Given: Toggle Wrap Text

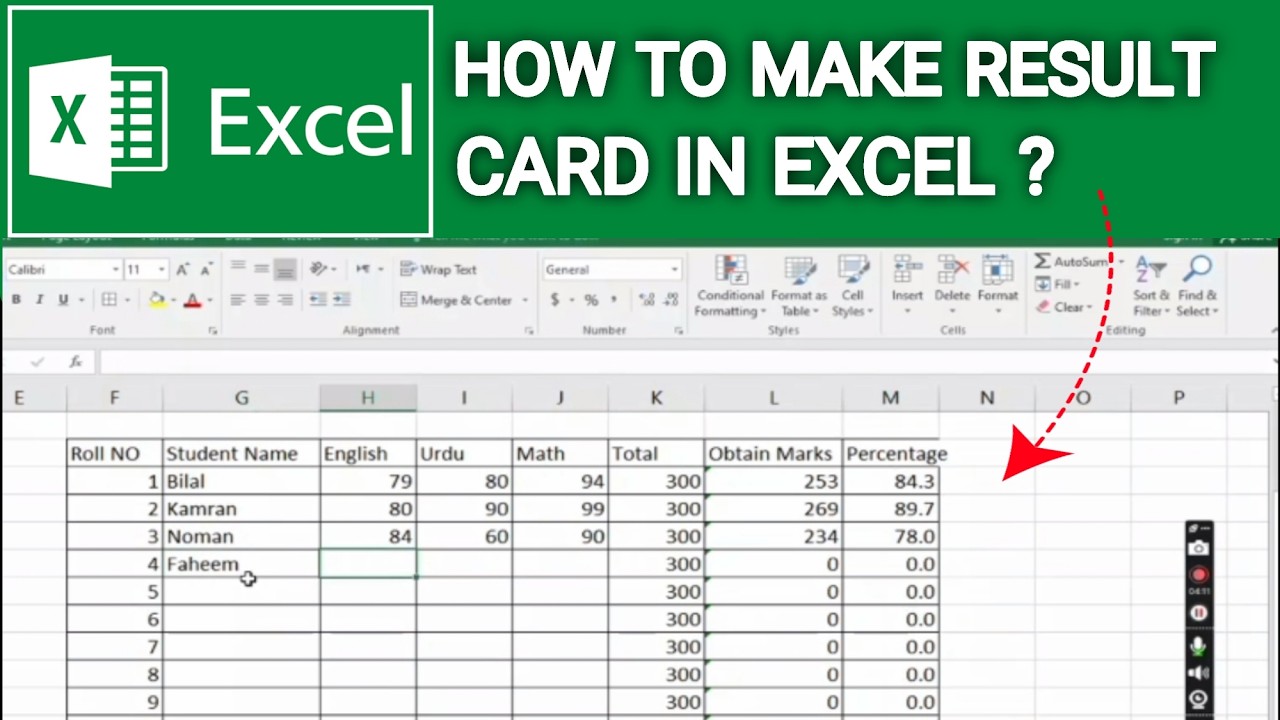Looking at the screenshot, I should point(438,269).
